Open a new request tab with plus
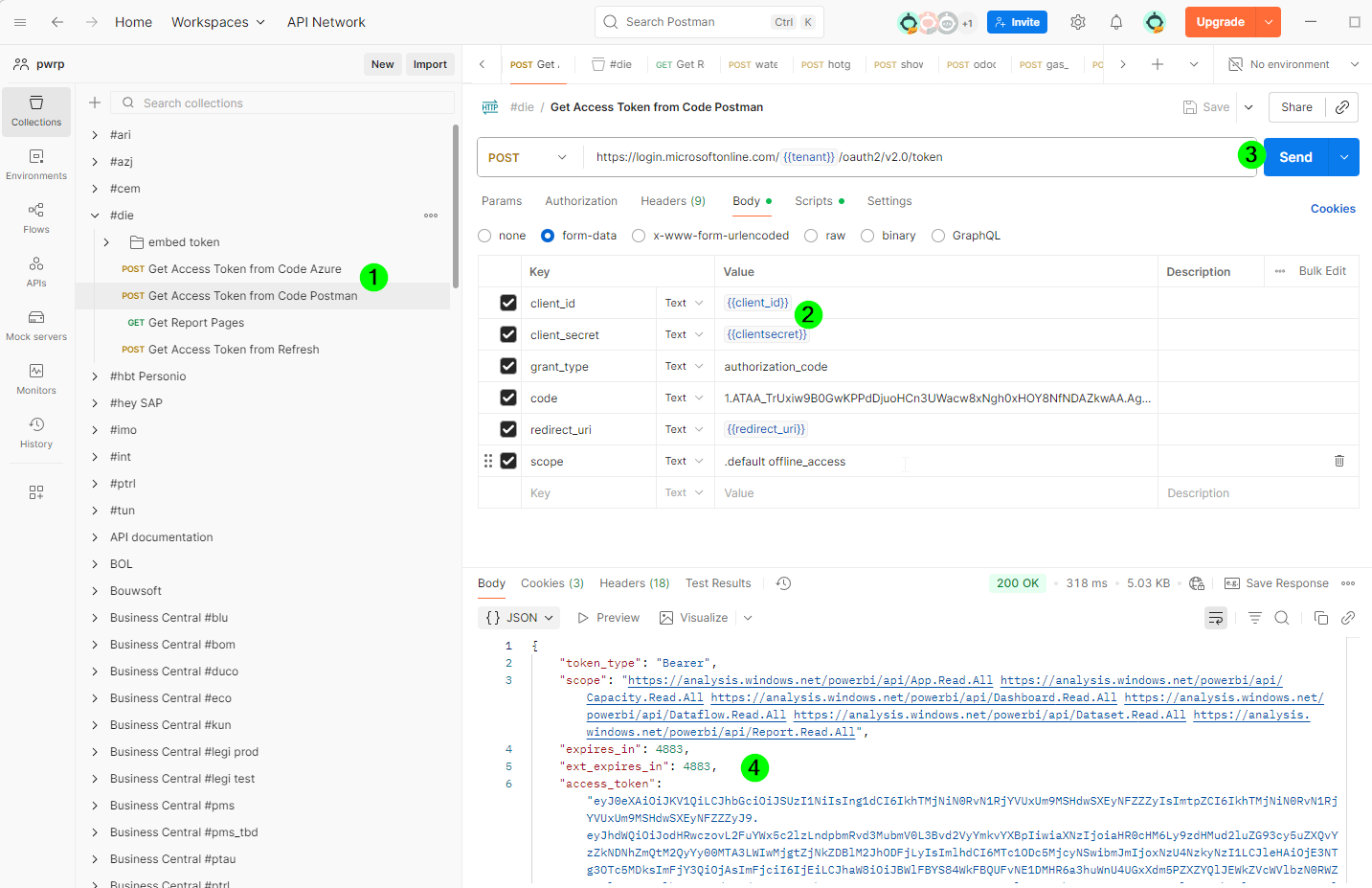 1158,64
